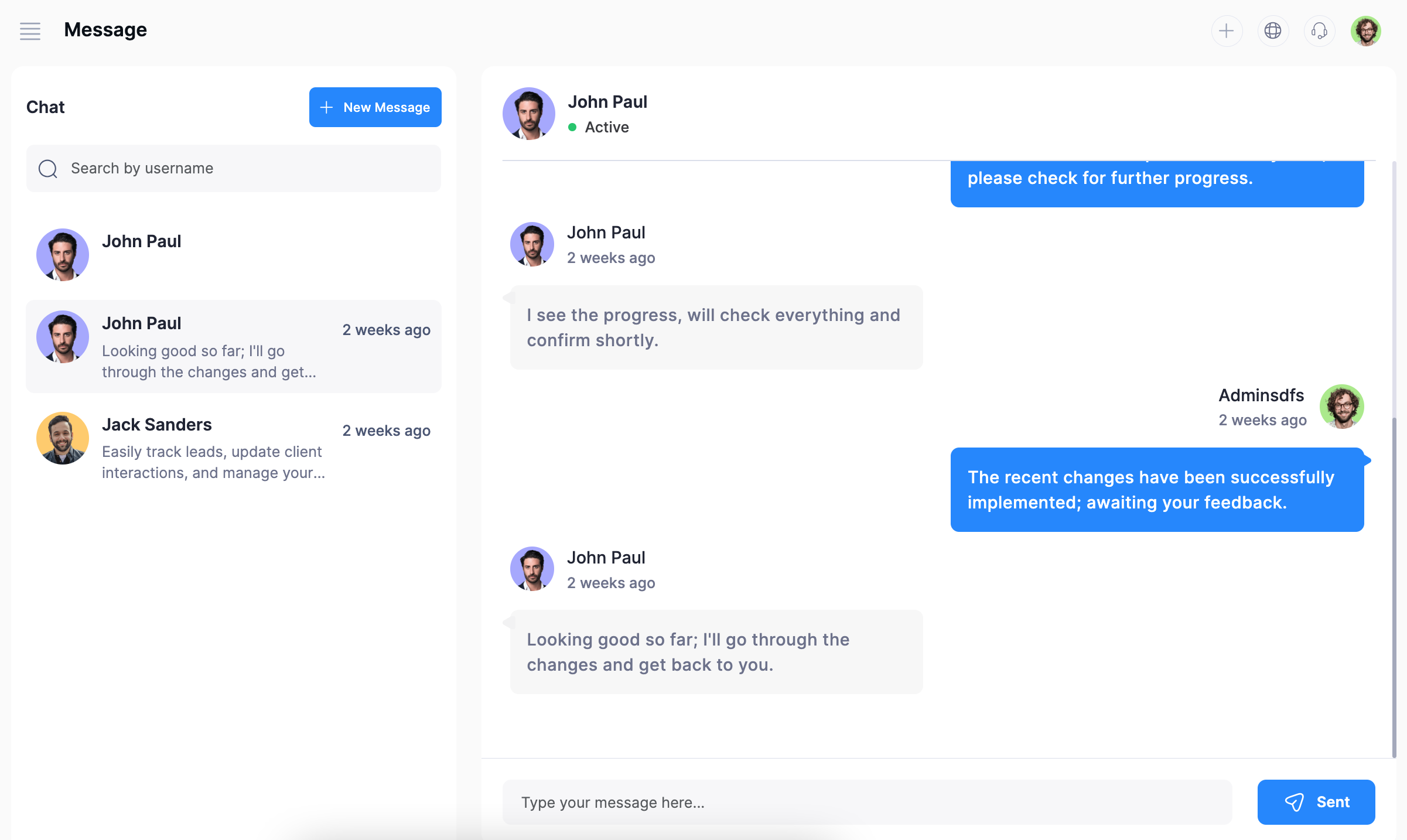Open the headset support icon
Image resolution: width=1407 pixels, height=840 pixels.
(x=1319, y=30)
